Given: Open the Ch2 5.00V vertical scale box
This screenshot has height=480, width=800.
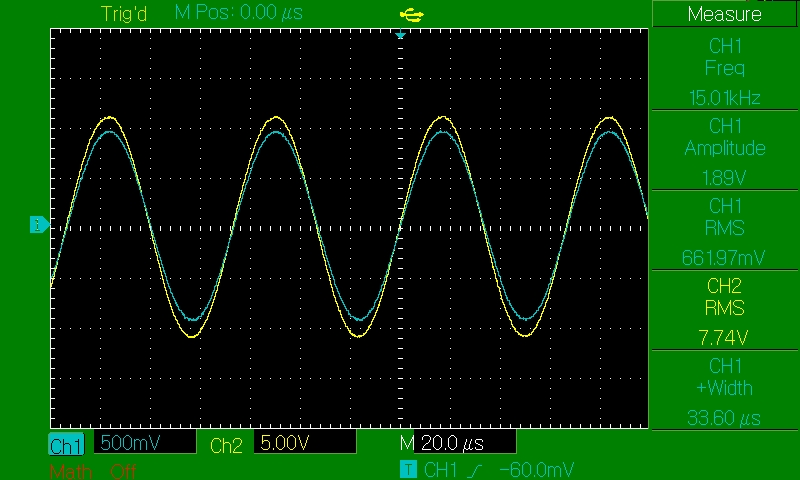Looking at the screenshot, I should click(305, 443).
